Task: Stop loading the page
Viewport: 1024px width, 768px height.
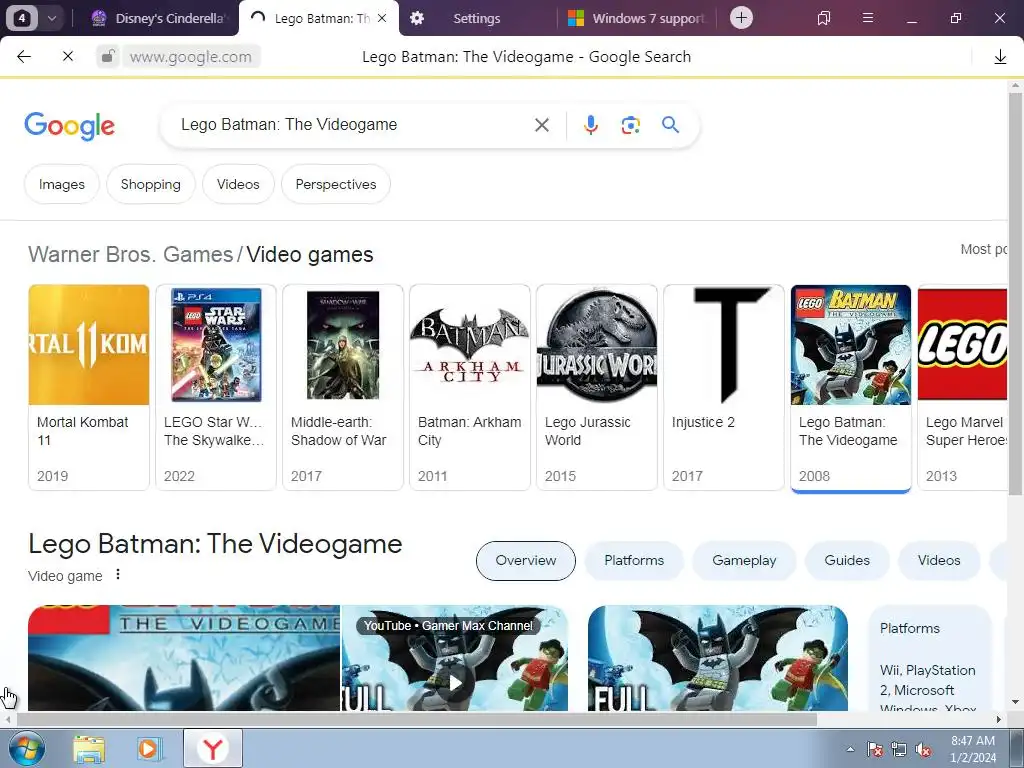Action: [x=68, y=57]
